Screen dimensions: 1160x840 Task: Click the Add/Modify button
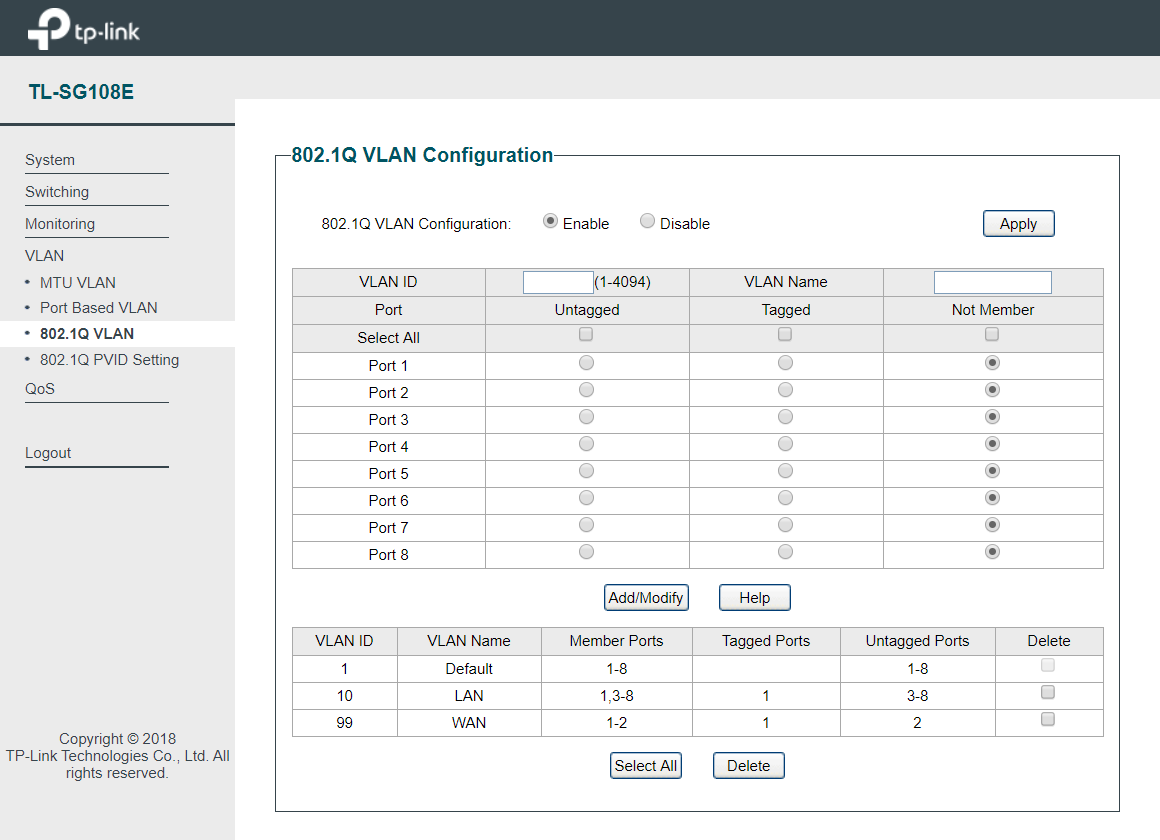click(x=646, y=597)
